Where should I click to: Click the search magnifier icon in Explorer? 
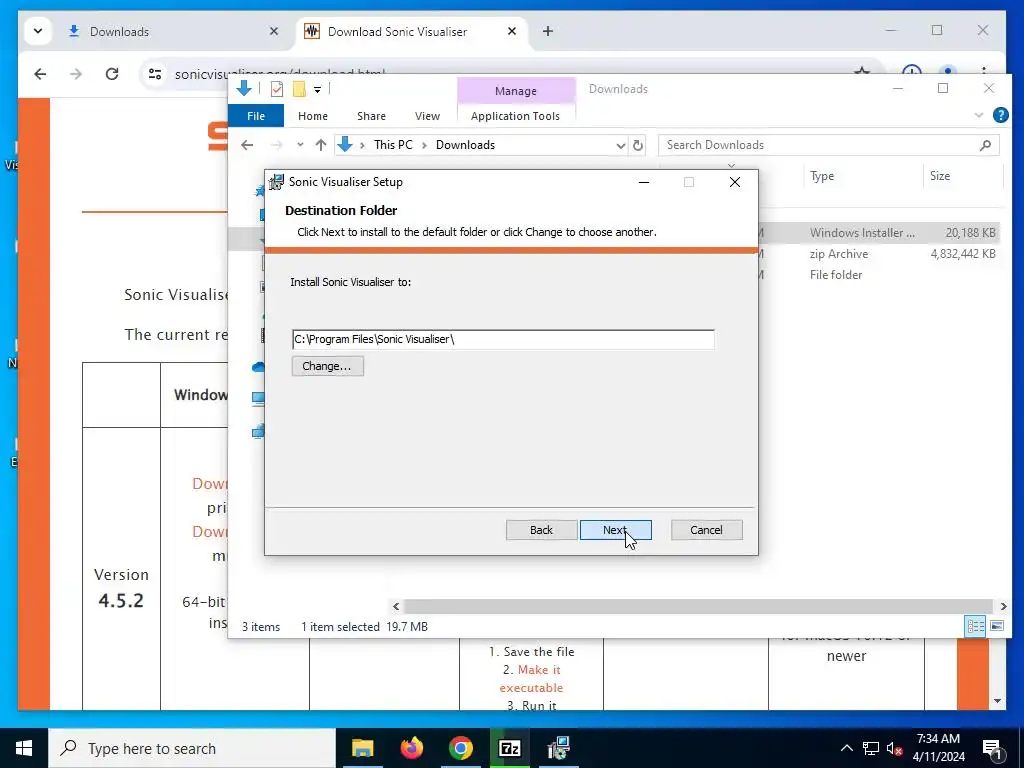pos(985,145)
